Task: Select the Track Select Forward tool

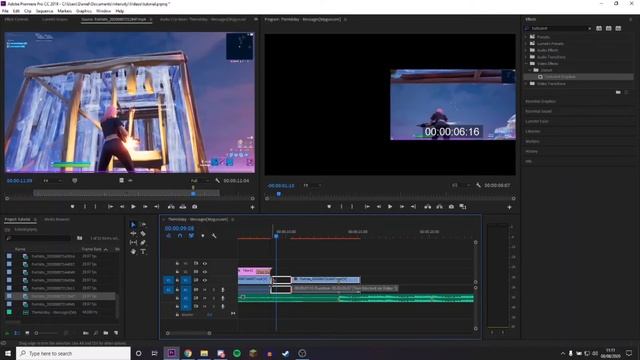Action: tap(143, 224)
